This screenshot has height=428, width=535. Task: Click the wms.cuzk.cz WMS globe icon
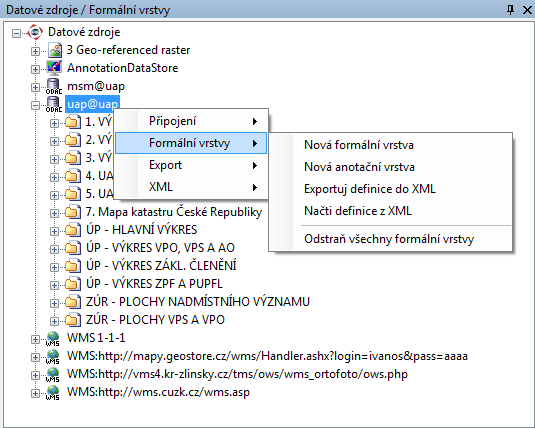[53, 393]
